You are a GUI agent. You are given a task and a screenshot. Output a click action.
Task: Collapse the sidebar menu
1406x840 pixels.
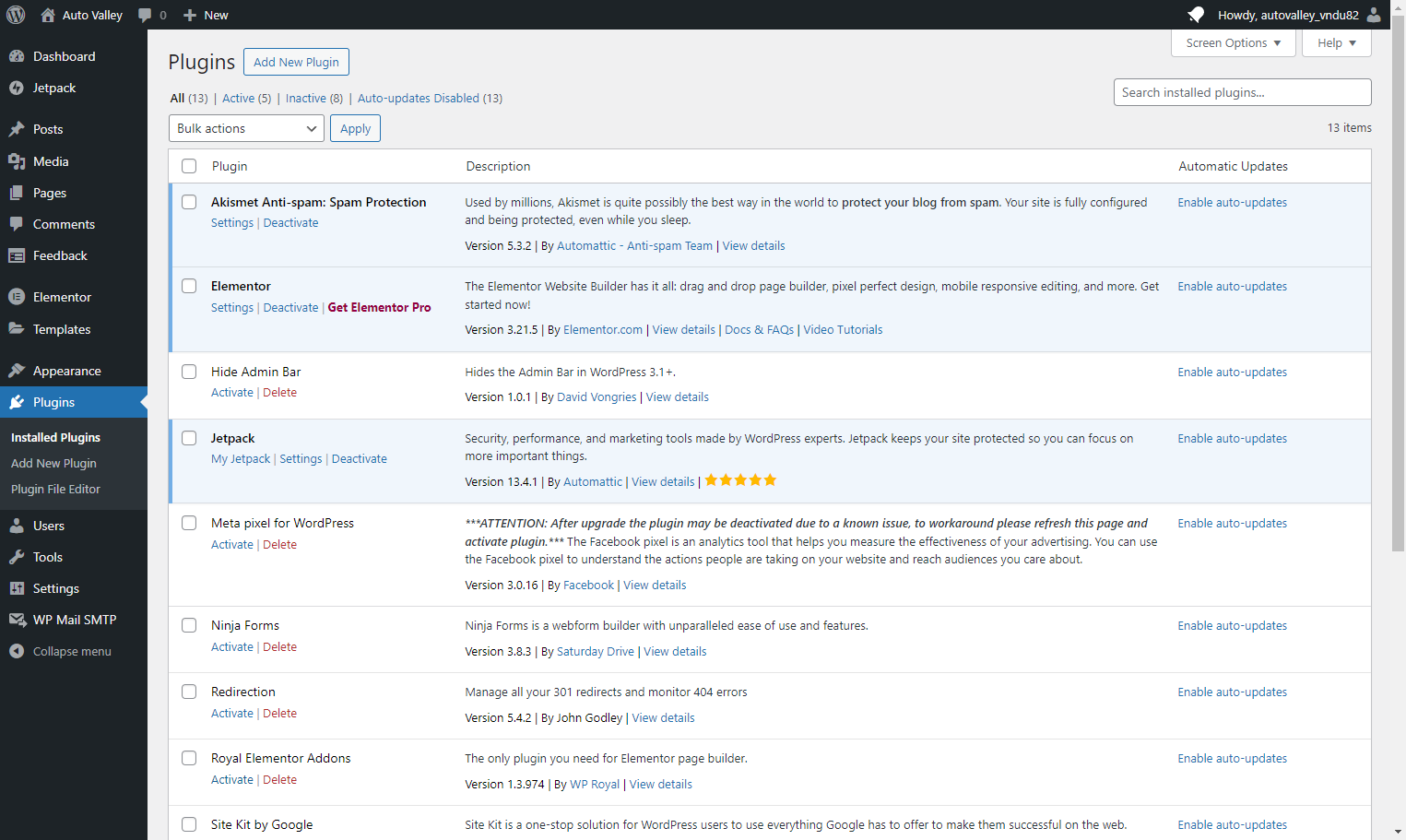coord(74,651)
